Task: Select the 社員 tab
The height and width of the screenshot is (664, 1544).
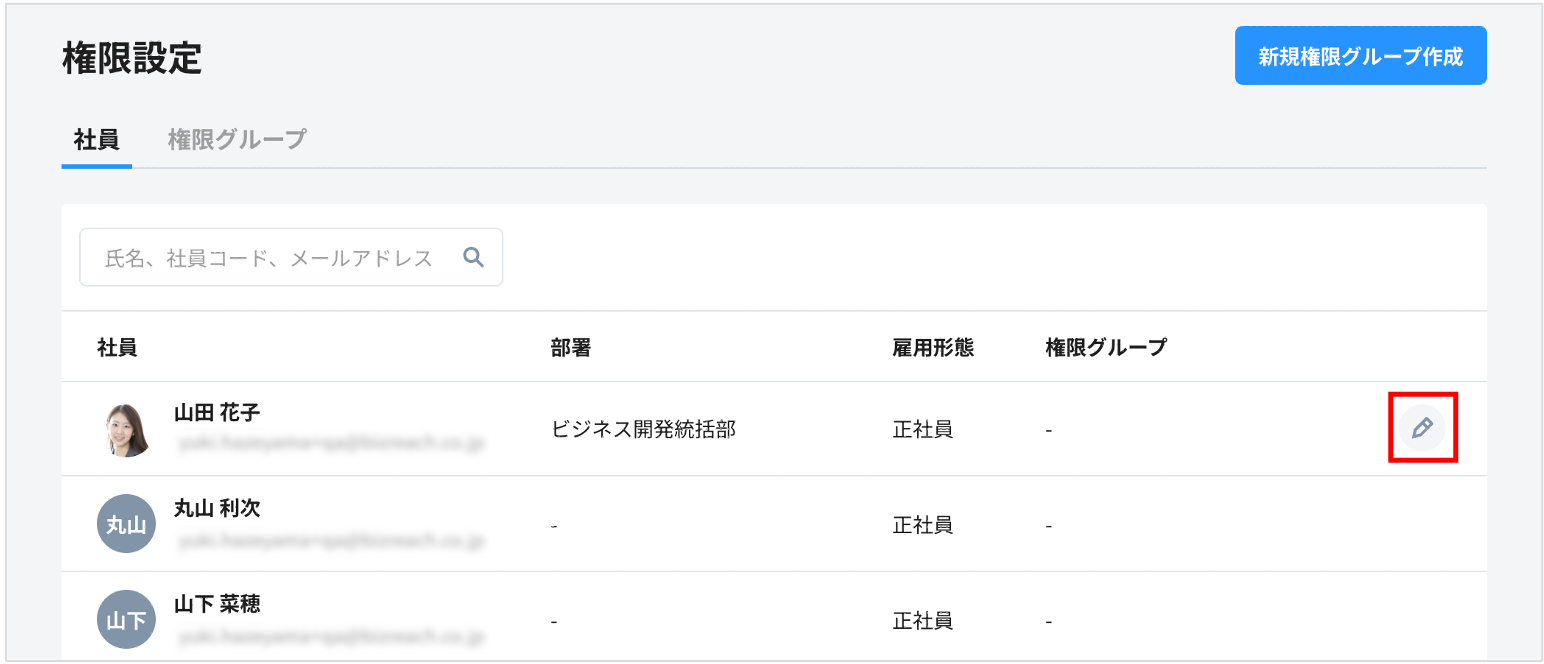Action: (x=95, y=140)
